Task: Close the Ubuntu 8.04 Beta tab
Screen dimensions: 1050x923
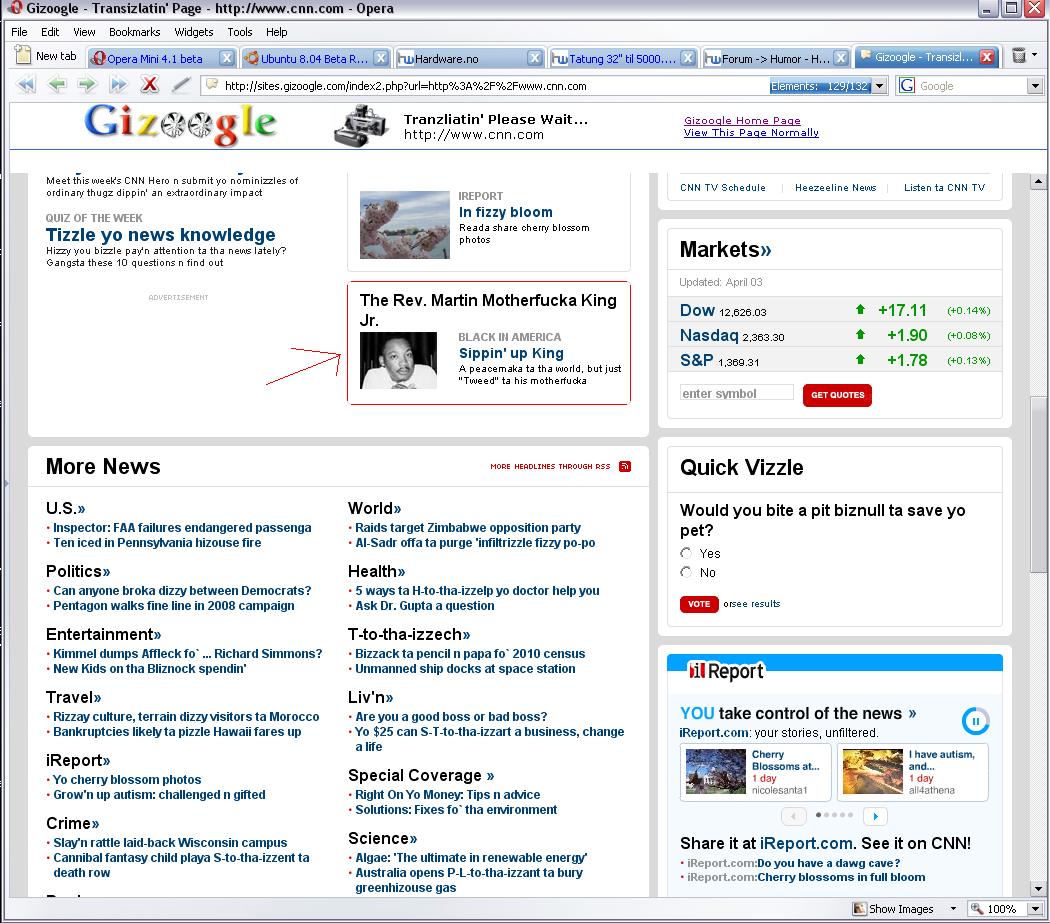Action: (380, 58)
